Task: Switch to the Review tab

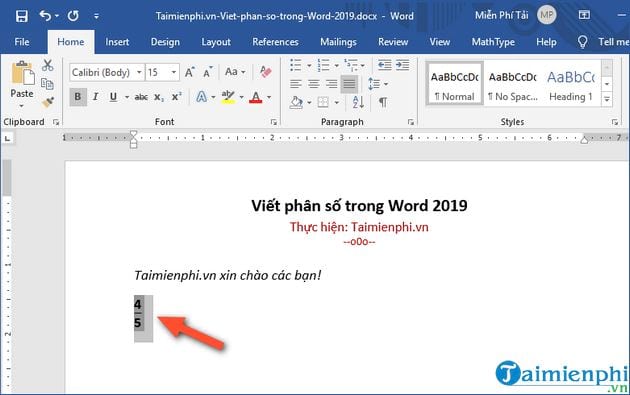Action: 393,42
